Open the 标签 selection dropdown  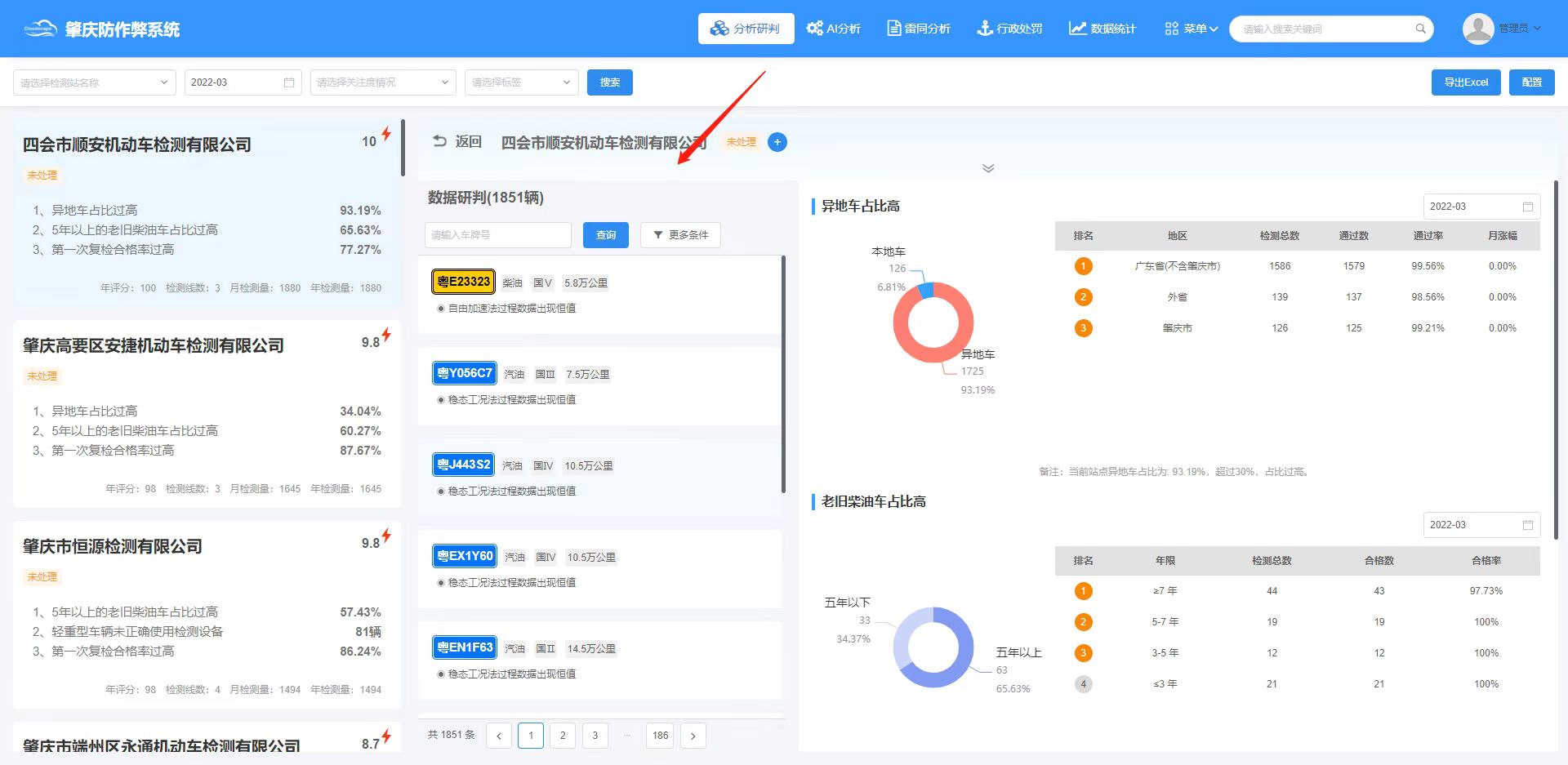point(521,82)
